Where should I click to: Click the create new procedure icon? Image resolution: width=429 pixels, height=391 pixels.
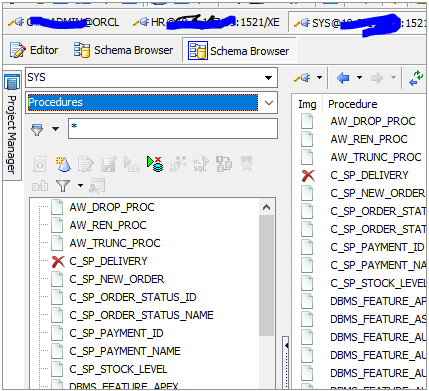63,164
